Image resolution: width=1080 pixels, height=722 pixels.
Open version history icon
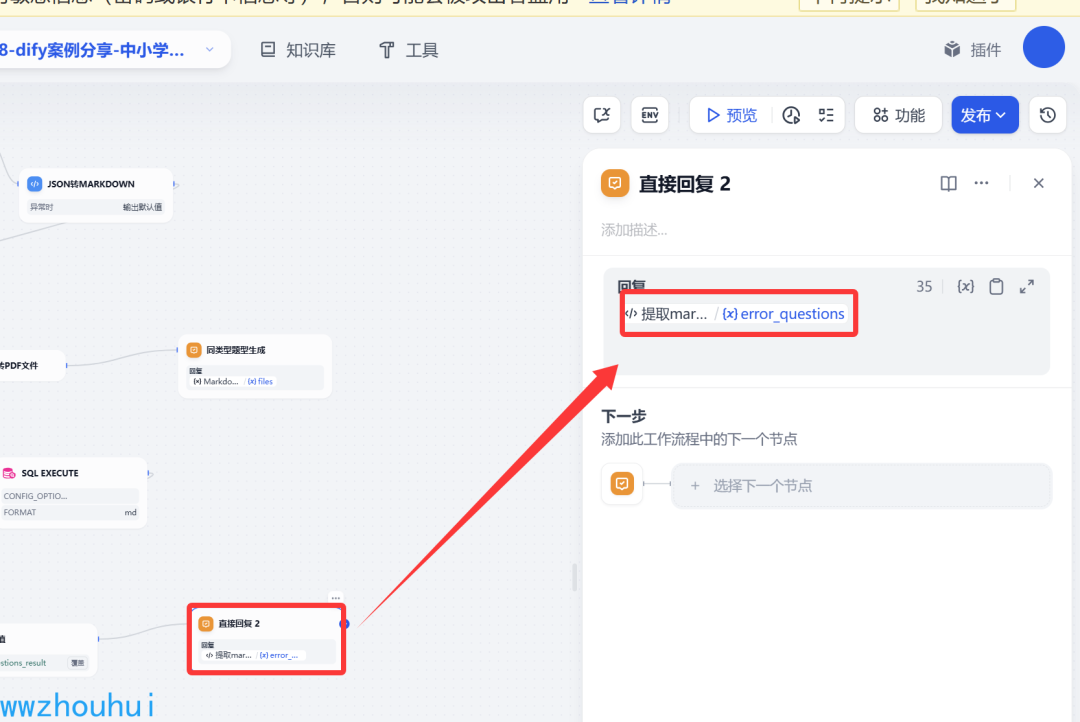1048,114
